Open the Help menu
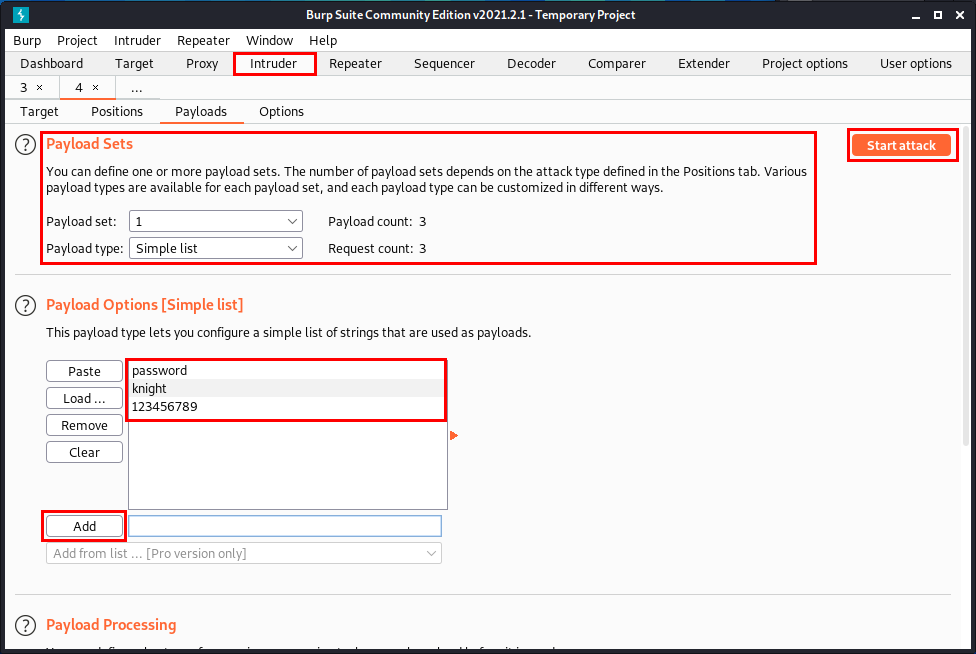Viewport: 976px width, 654px height. pyautogui.click(x=323, y=40)
